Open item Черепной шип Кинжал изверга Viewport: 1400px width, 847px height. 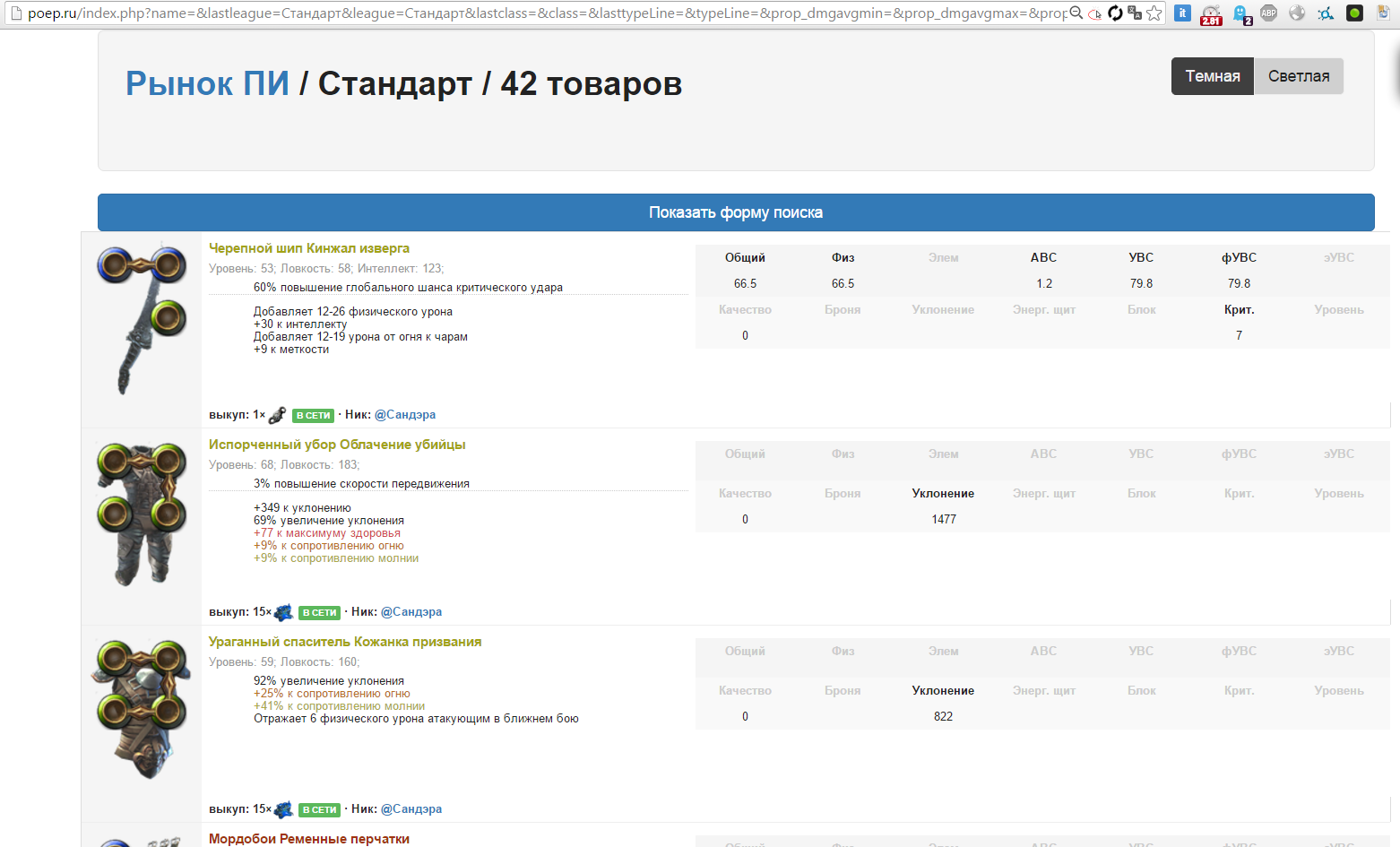coord(309,248)
